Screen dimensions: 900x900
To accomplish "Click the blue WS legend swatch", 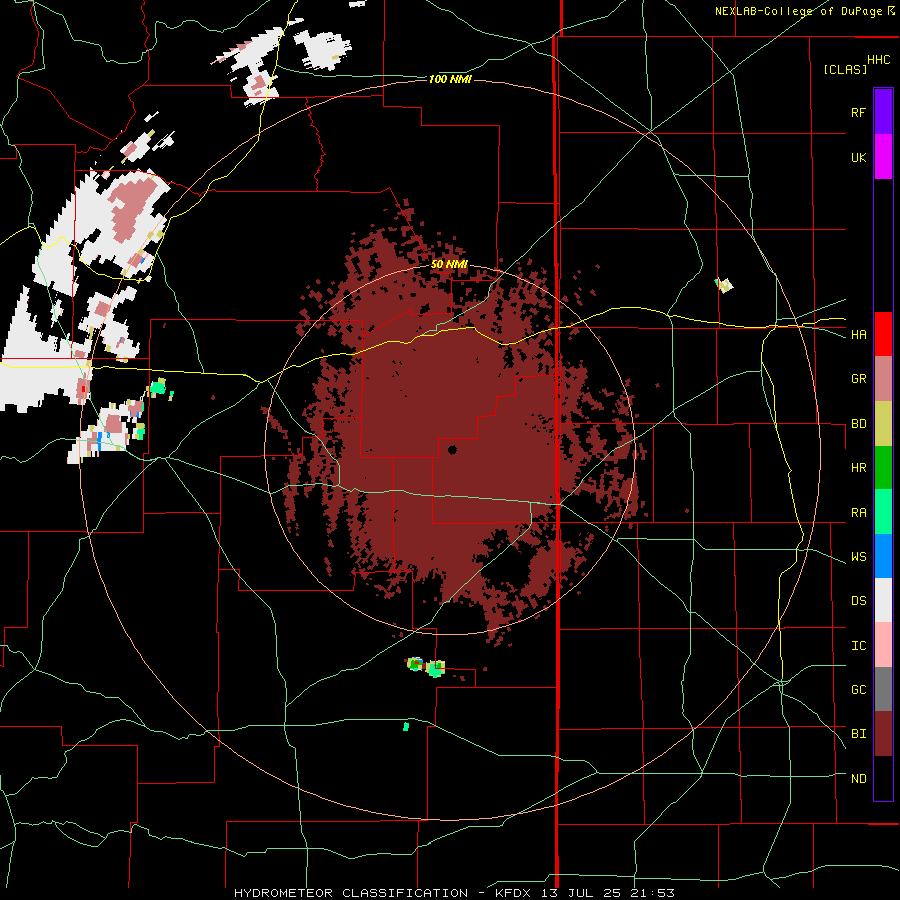I will click(883, 556).
